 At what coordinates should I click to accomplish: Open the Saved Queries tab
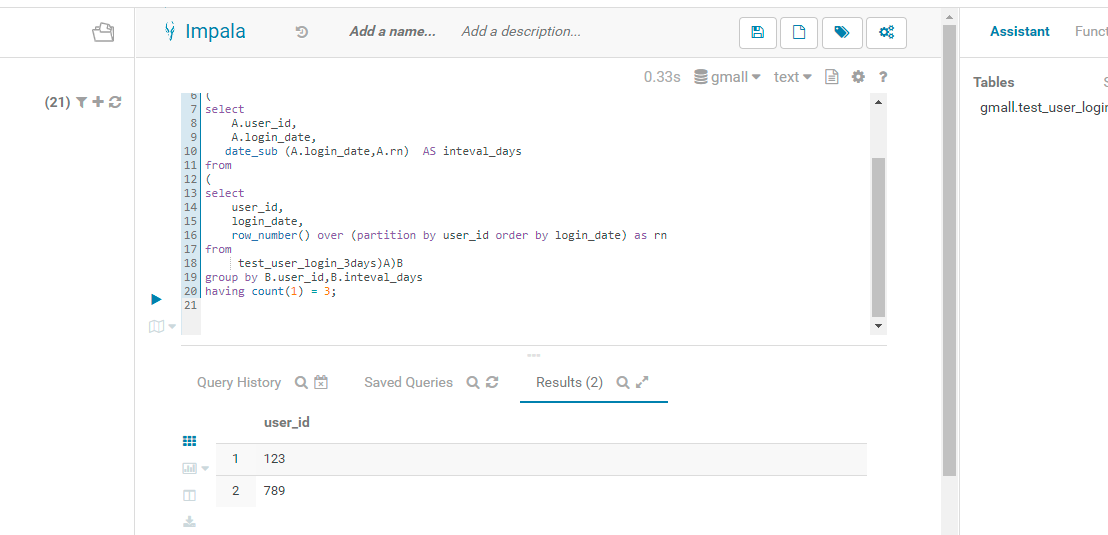408,382
